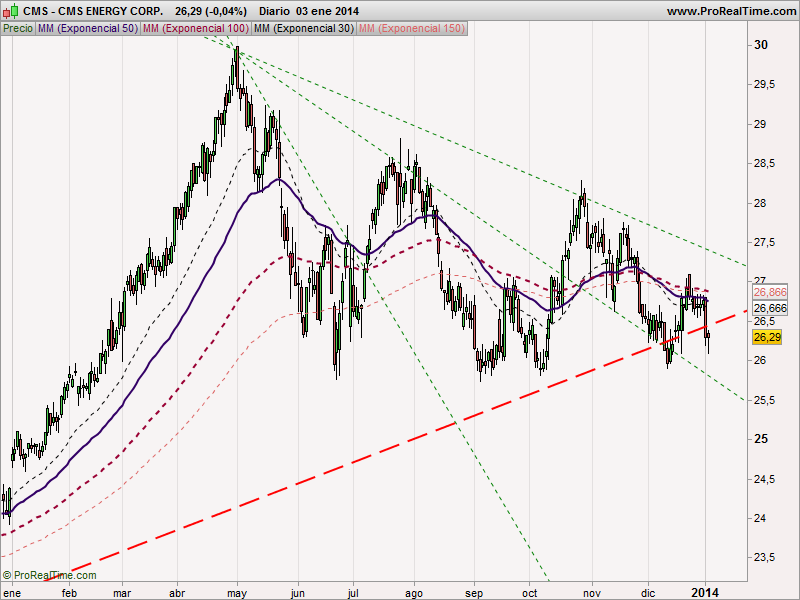Click the candlestick chart icon beside CMS title

click(10, 11)
